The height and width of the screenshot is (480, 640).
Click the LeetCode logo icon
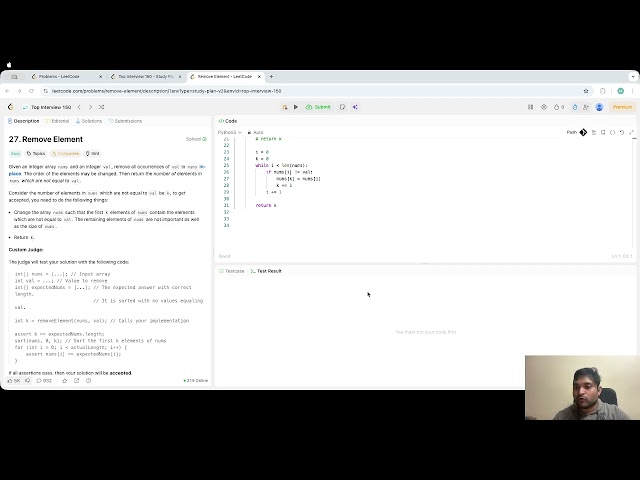(x=11, y=107)
